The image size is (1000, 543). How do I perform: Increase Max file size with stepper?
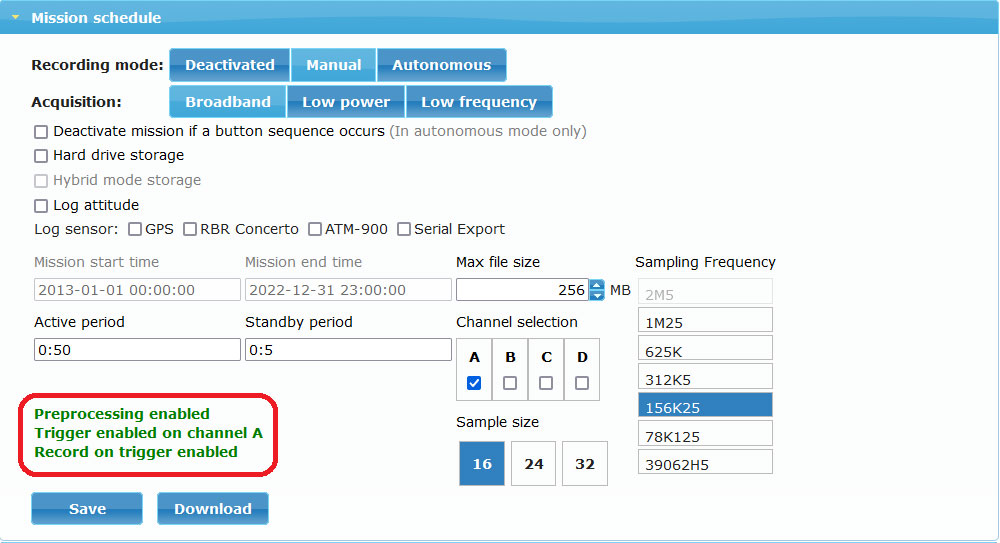[597, 285]
